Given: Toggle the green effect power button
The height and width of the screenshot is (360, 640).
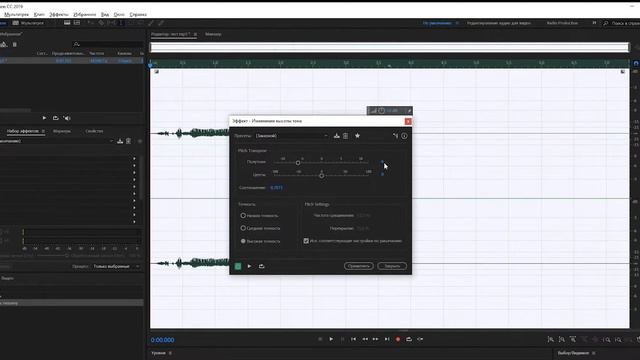Looking at the screenshot, I should coord(238,266).
